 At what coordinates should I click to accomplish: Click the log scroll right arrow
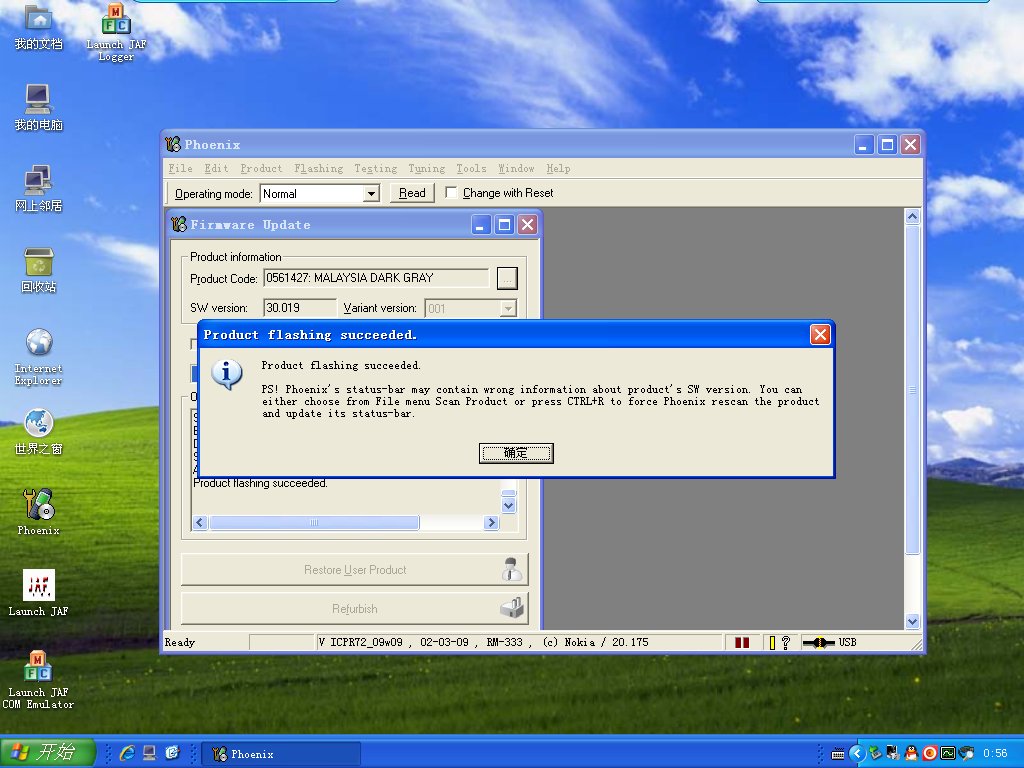tap(491, 522)
